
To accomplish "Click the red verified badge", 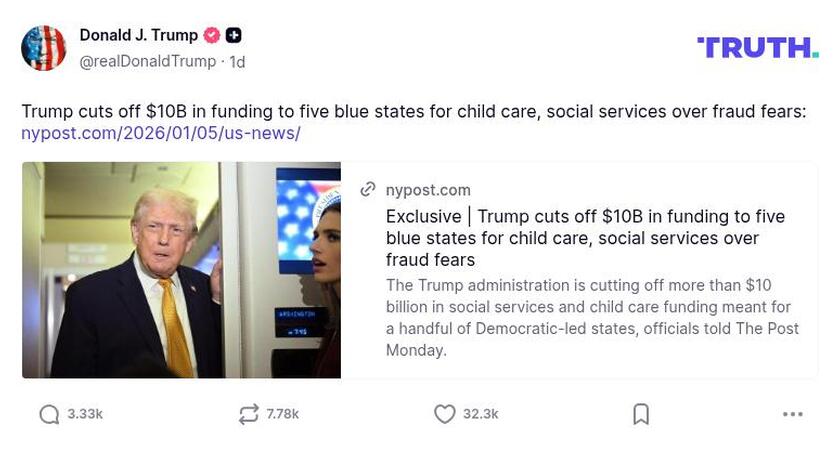I will click(212, 36).
